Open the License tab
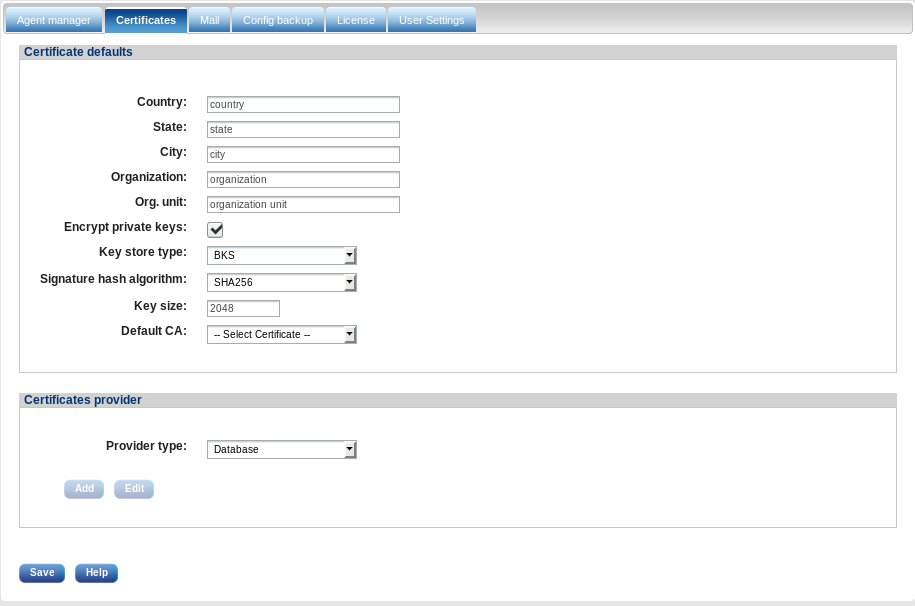Viewport: 915px width, 606px height. tap(356, 20)
